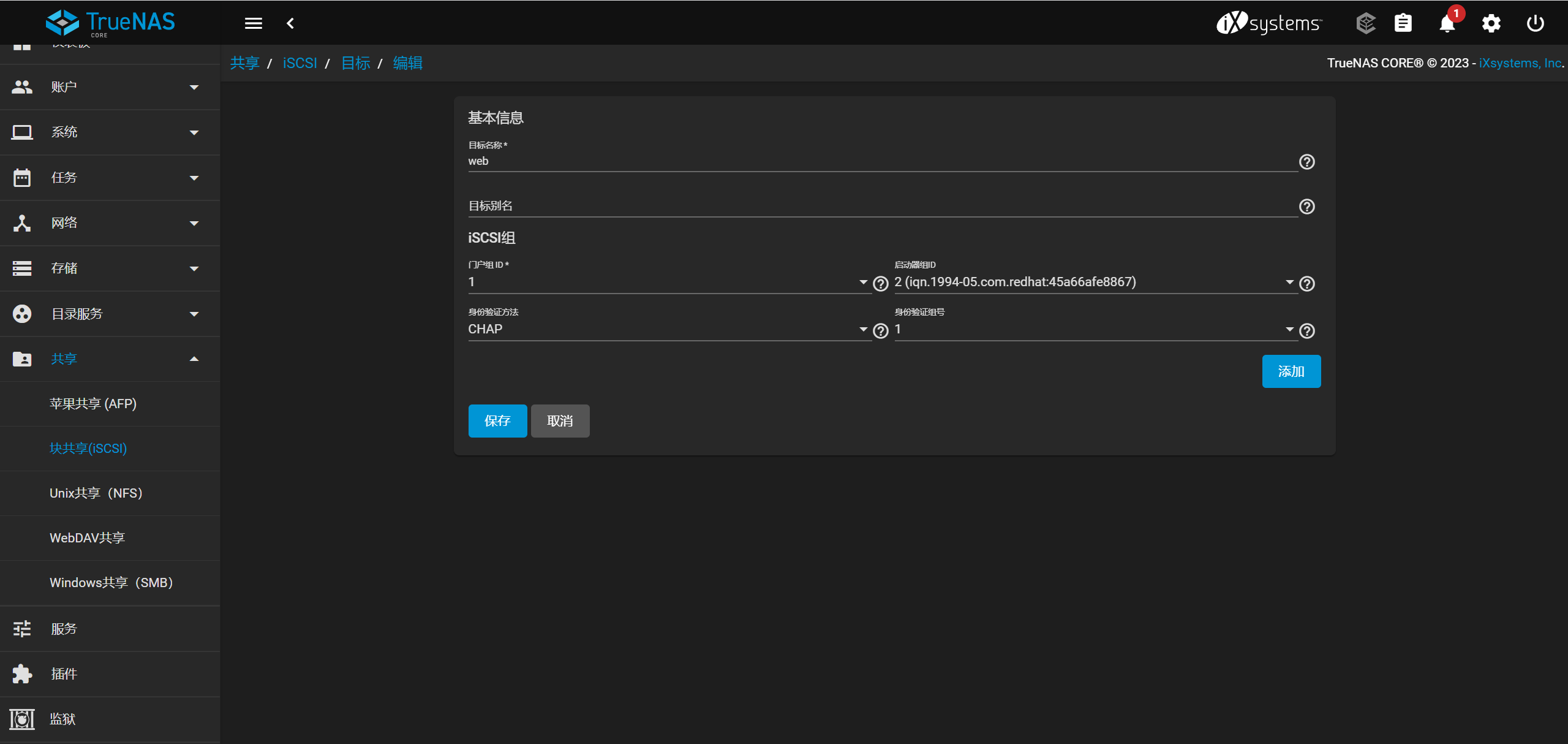This screenshot has width=1568, height=744.
Task: Click the iSCSI breadcrumb link
Action: (300, 63)
